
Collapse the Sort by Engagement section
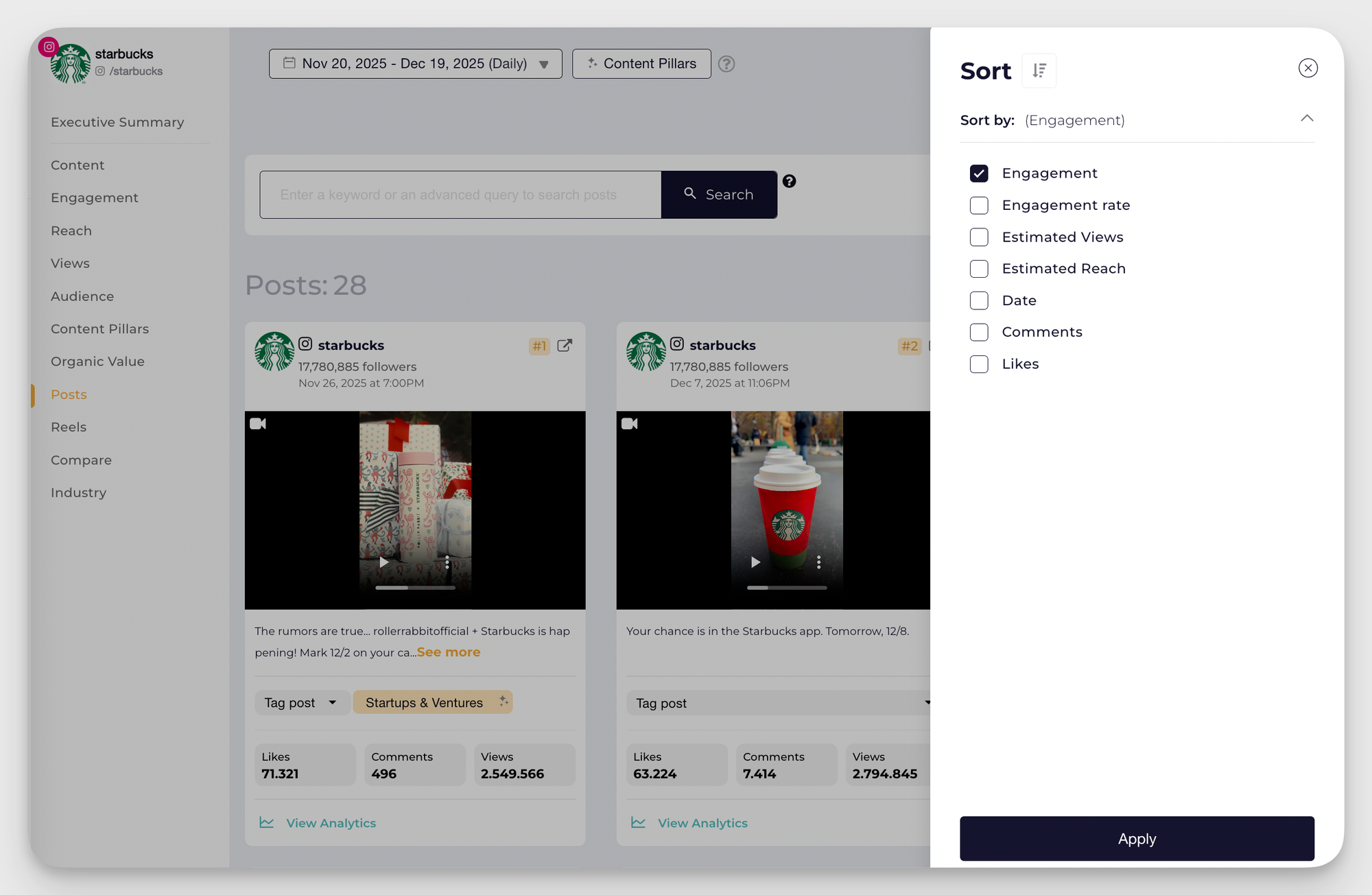(x=1307, y=119)
